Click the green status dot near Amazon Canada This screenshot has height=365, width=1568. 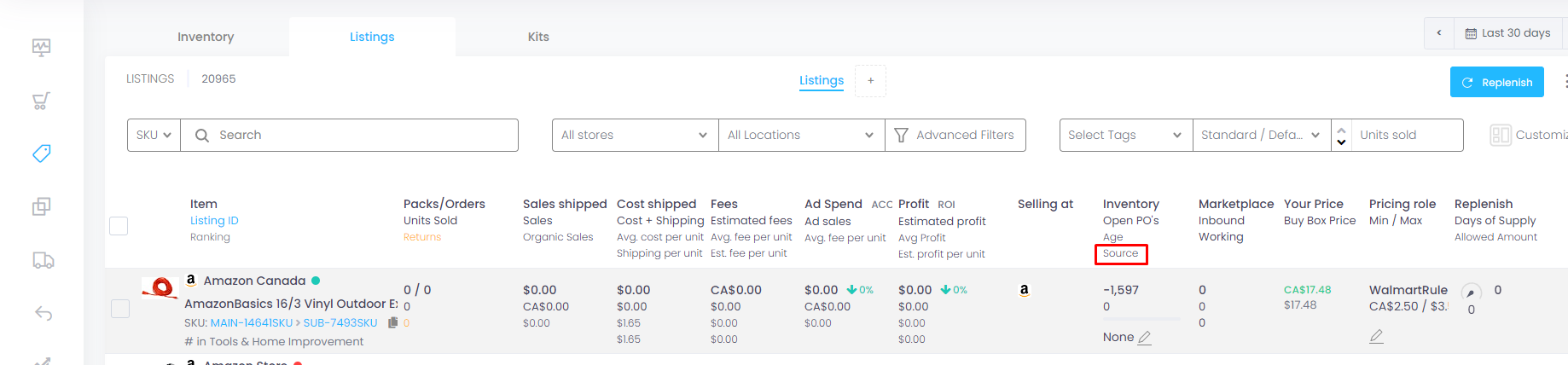coord(316,280)
